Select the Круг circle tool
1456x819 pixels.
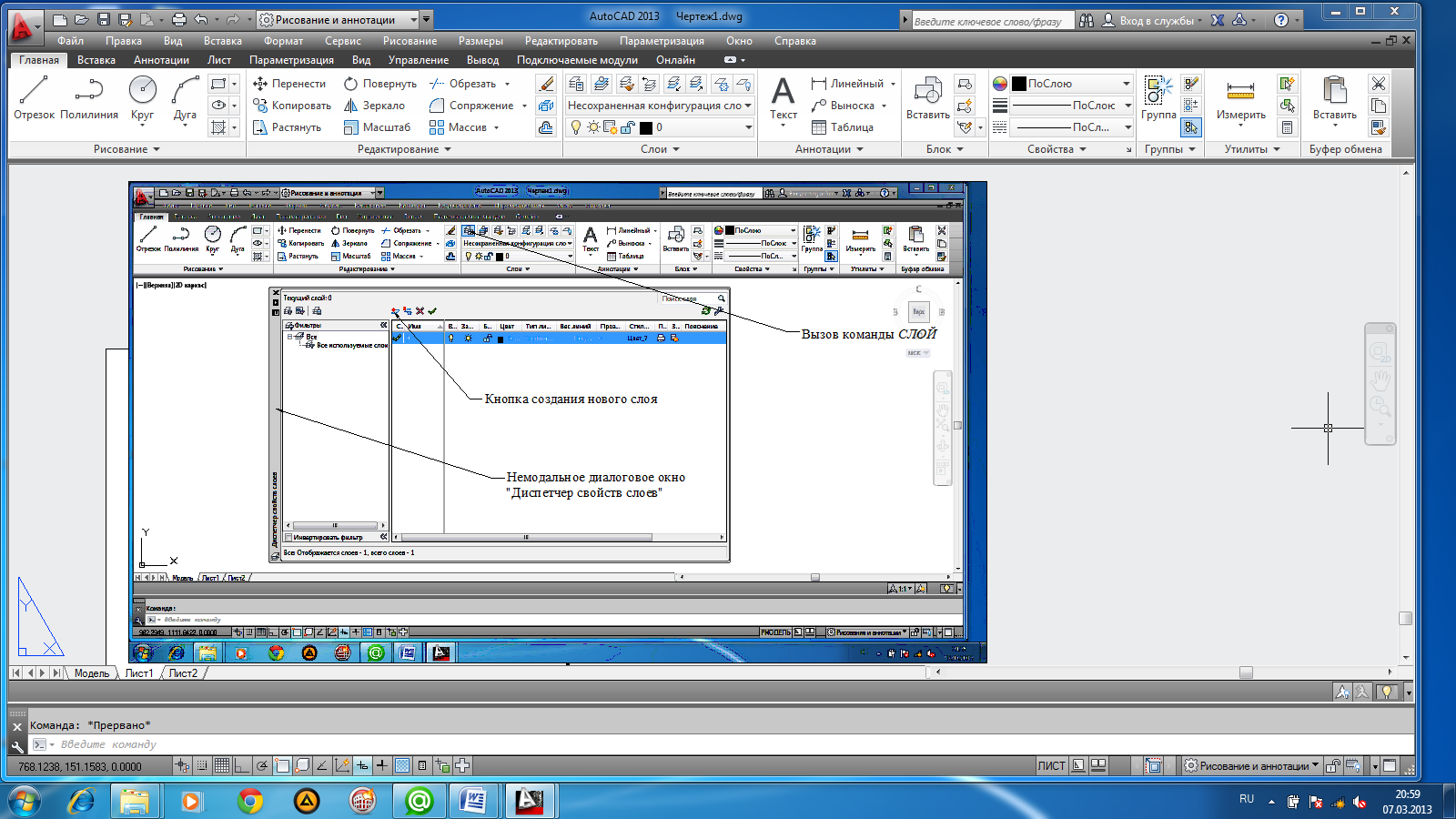point(142,98)
